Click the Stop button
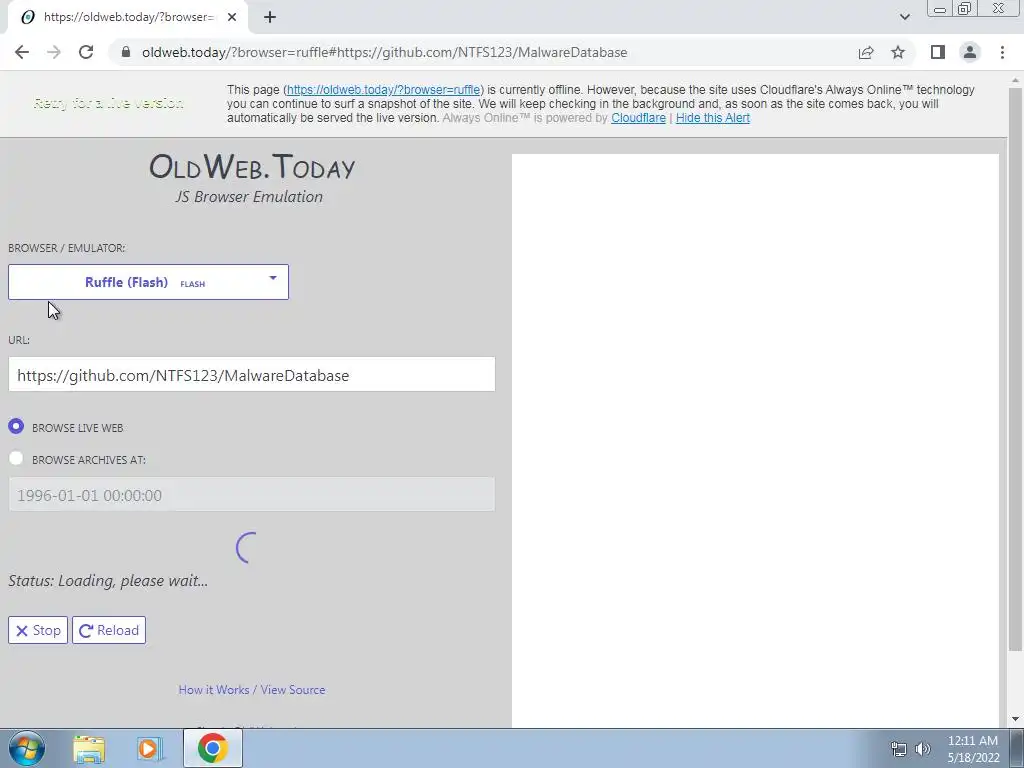Image resolution: width=1024 pixels, height=768 pixels. click(x=38, y=630)
